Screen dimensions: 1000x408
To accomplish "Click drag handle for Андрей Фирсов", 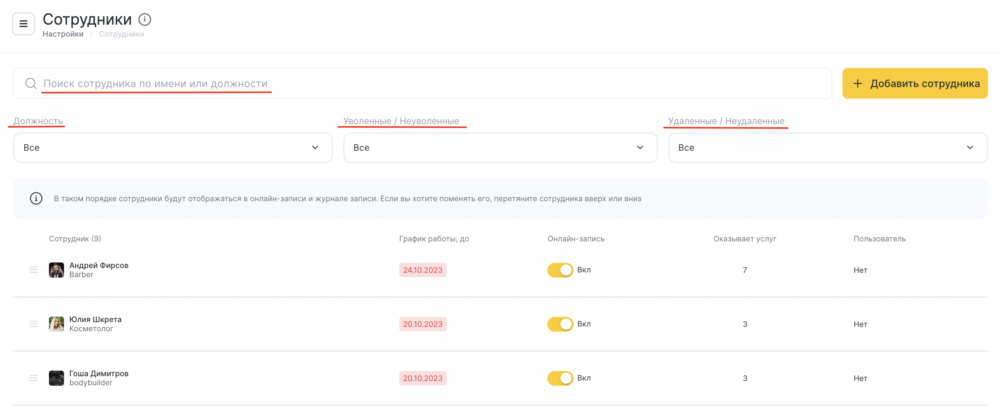I will click(34, 270).
